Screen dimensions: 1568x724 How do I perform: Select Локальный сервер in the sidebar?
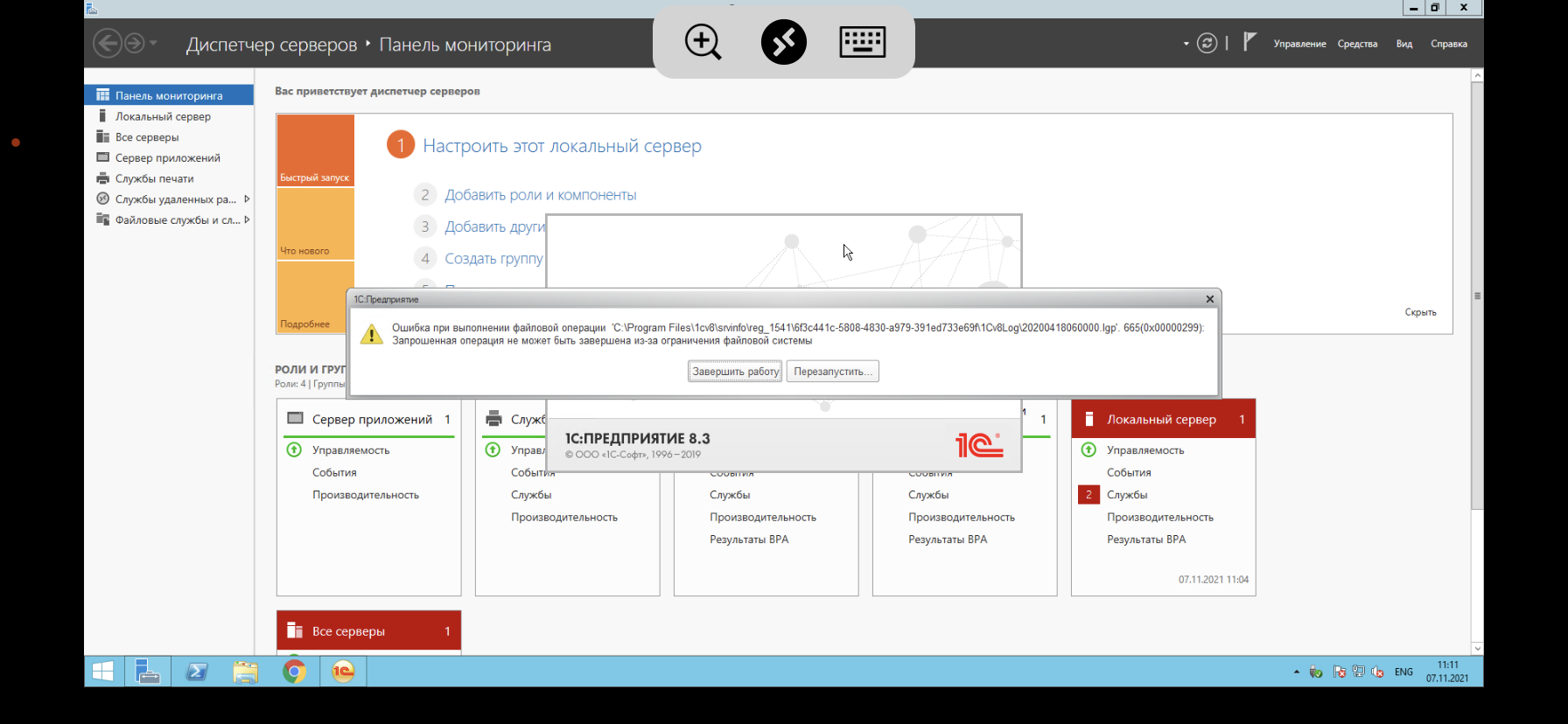coord(163,116)
